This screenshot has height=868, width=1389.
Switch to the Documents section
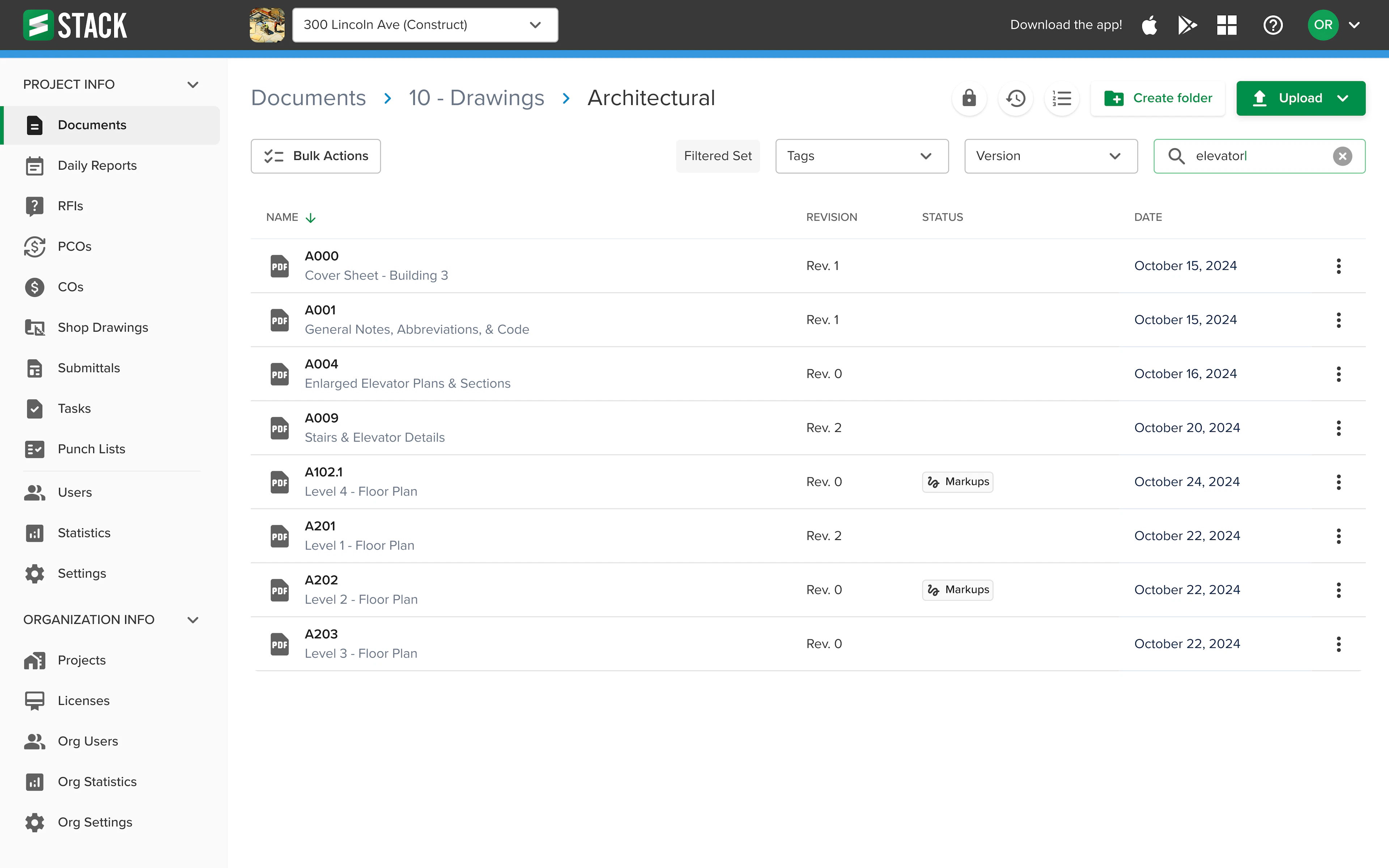[92, 124]
